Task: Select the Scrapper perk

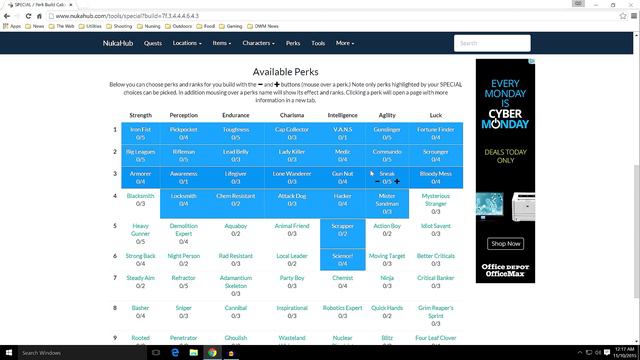Action: tap(342, 226)
